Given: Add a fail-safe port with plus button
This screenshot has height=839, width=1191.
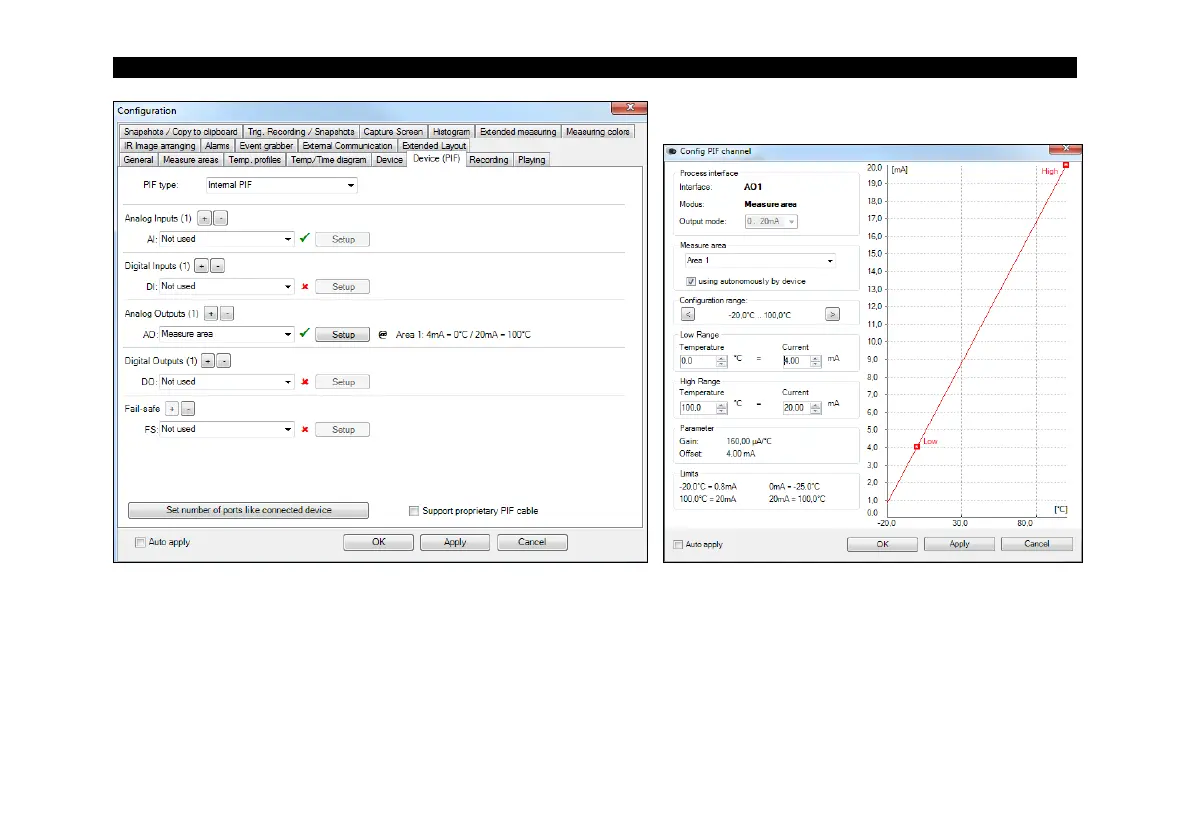Looking at the screenshot, I should [172, 409].
